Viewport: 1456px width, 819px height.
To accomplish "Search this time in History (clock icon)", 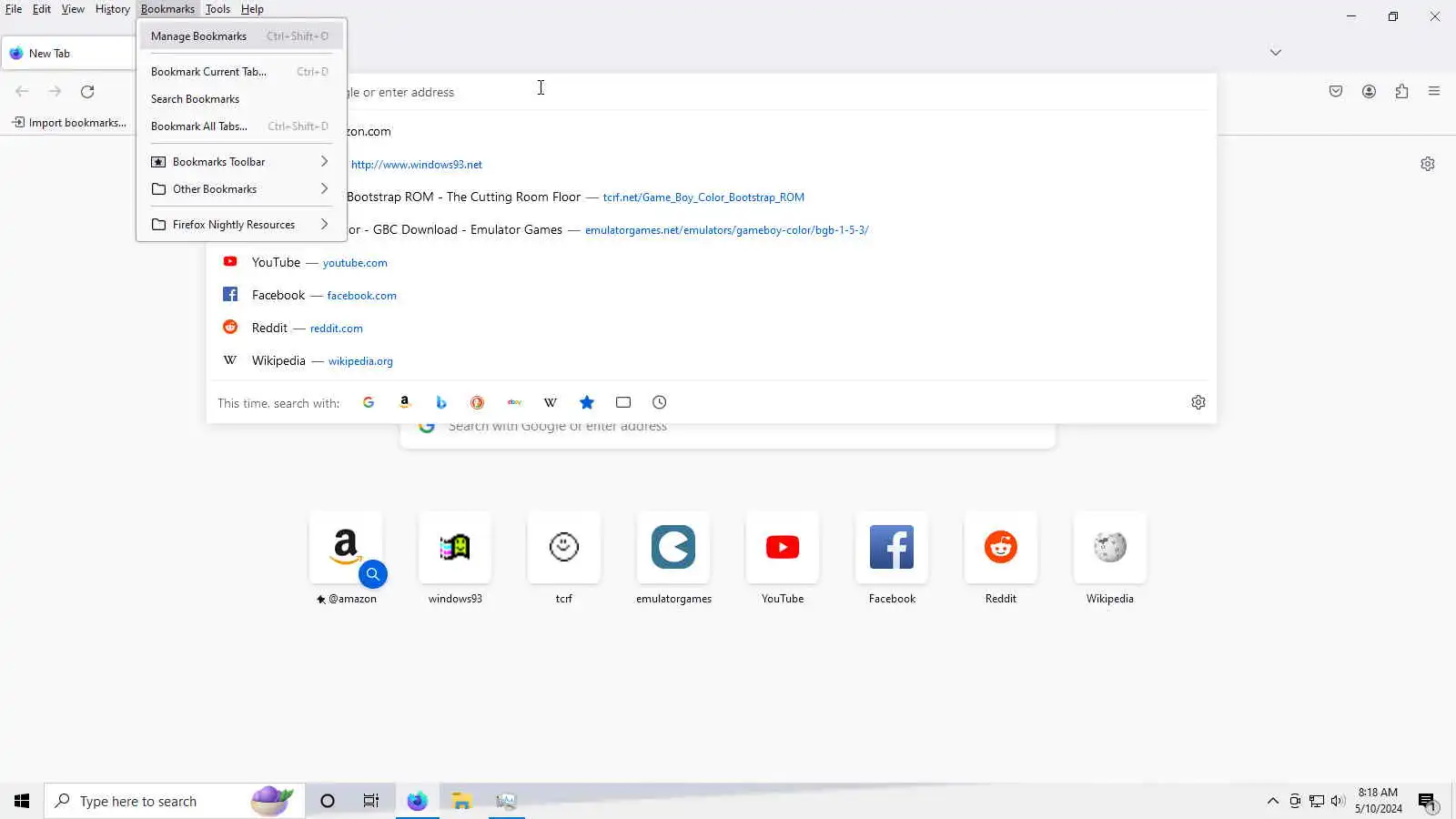I will [660, 402].
